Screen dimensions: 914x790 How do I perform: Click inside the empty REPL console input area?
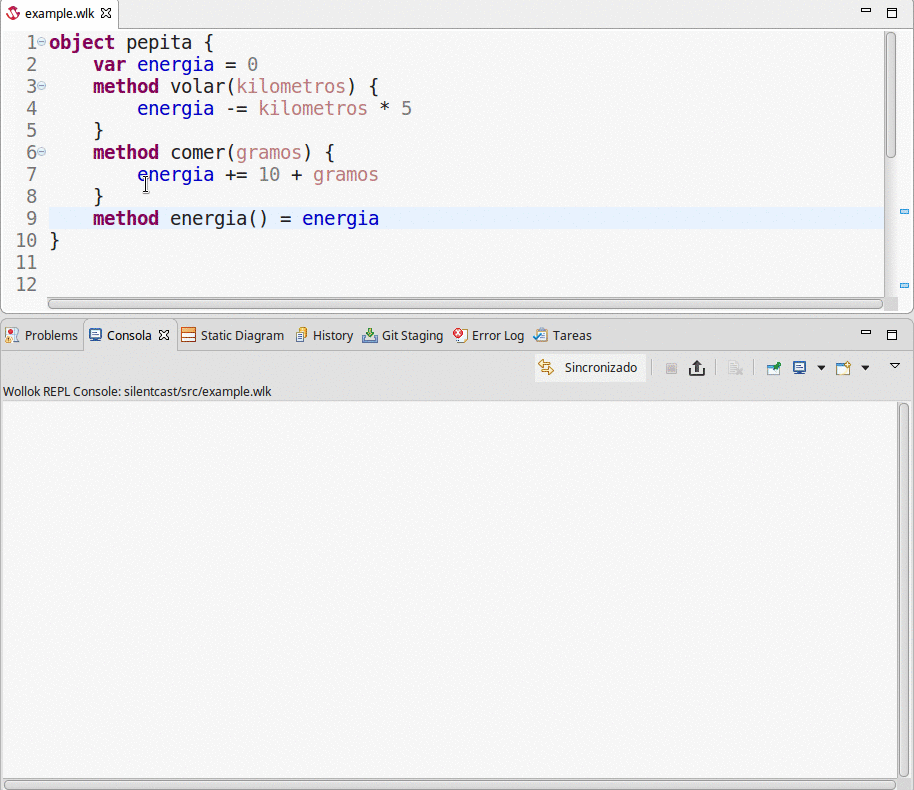pyautogui.click(x=449, y=589)
